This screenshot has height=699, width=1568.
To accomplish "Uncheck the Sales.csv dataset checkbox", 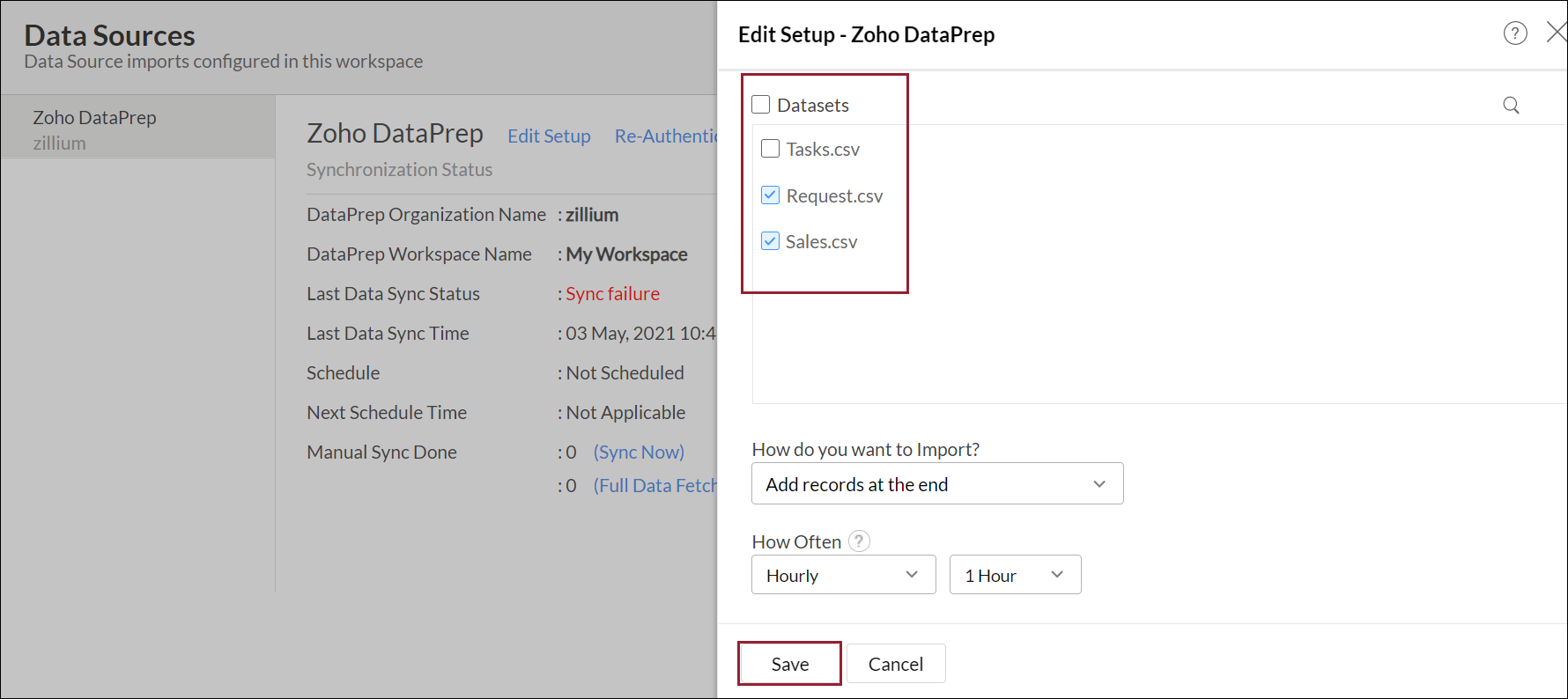I will (771, 241).
